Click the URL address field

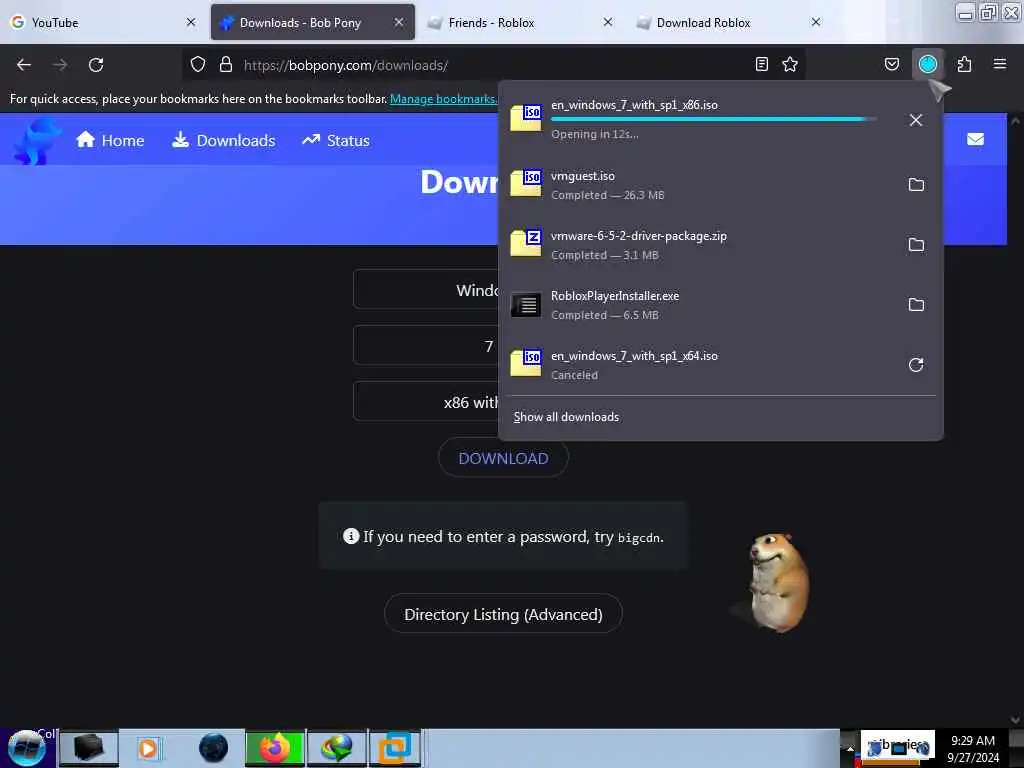pos(493,65)
